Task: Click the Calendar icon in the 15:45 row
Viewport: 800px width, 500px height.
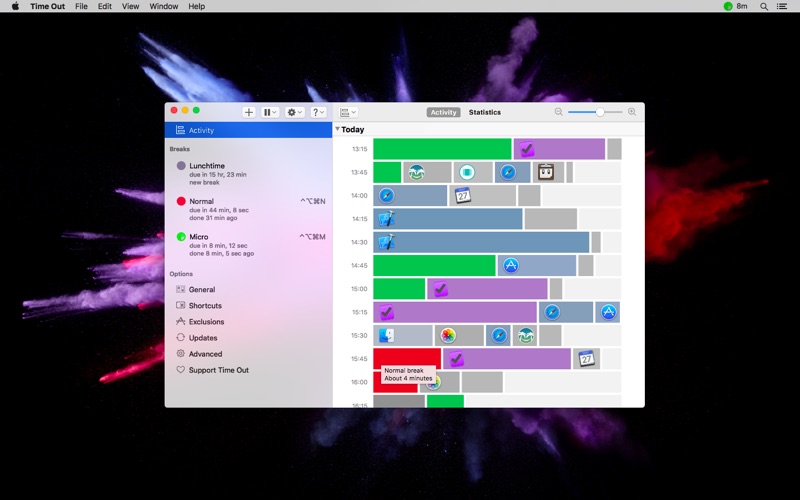Action: tap(587, 359)
